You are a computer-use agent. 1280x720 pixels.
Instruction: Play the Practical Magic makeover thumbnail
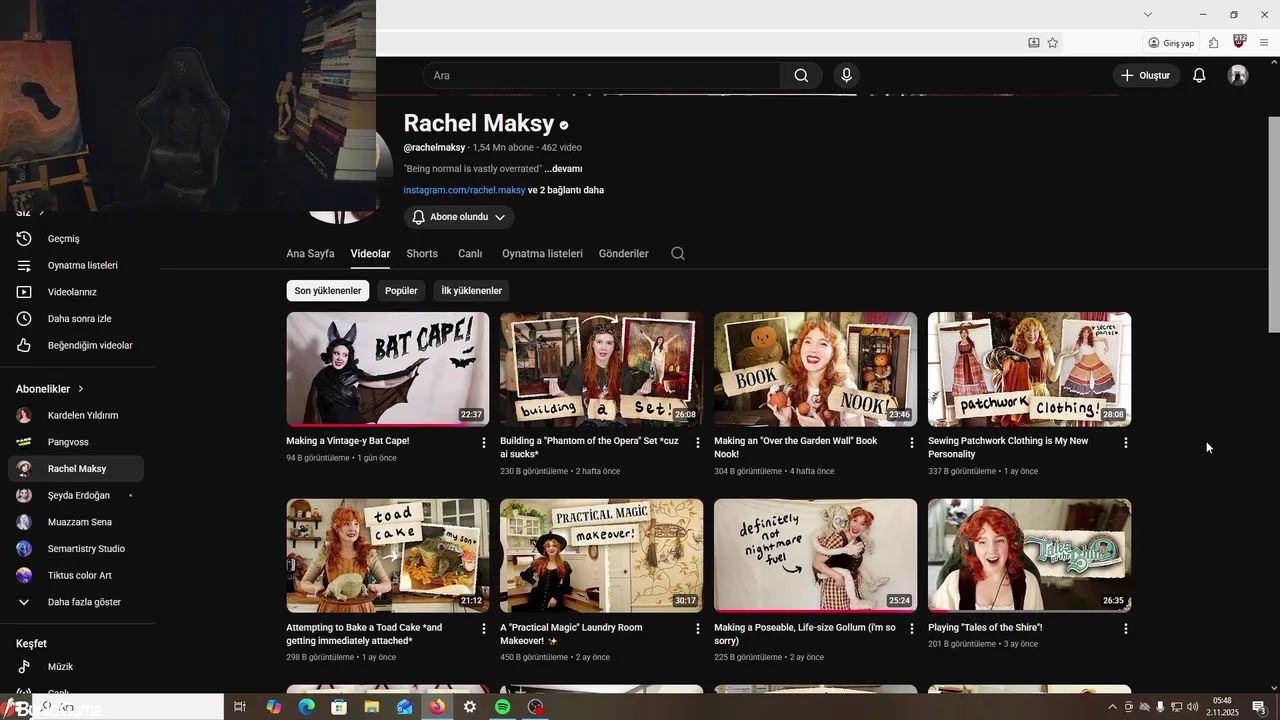pos(602,556)
